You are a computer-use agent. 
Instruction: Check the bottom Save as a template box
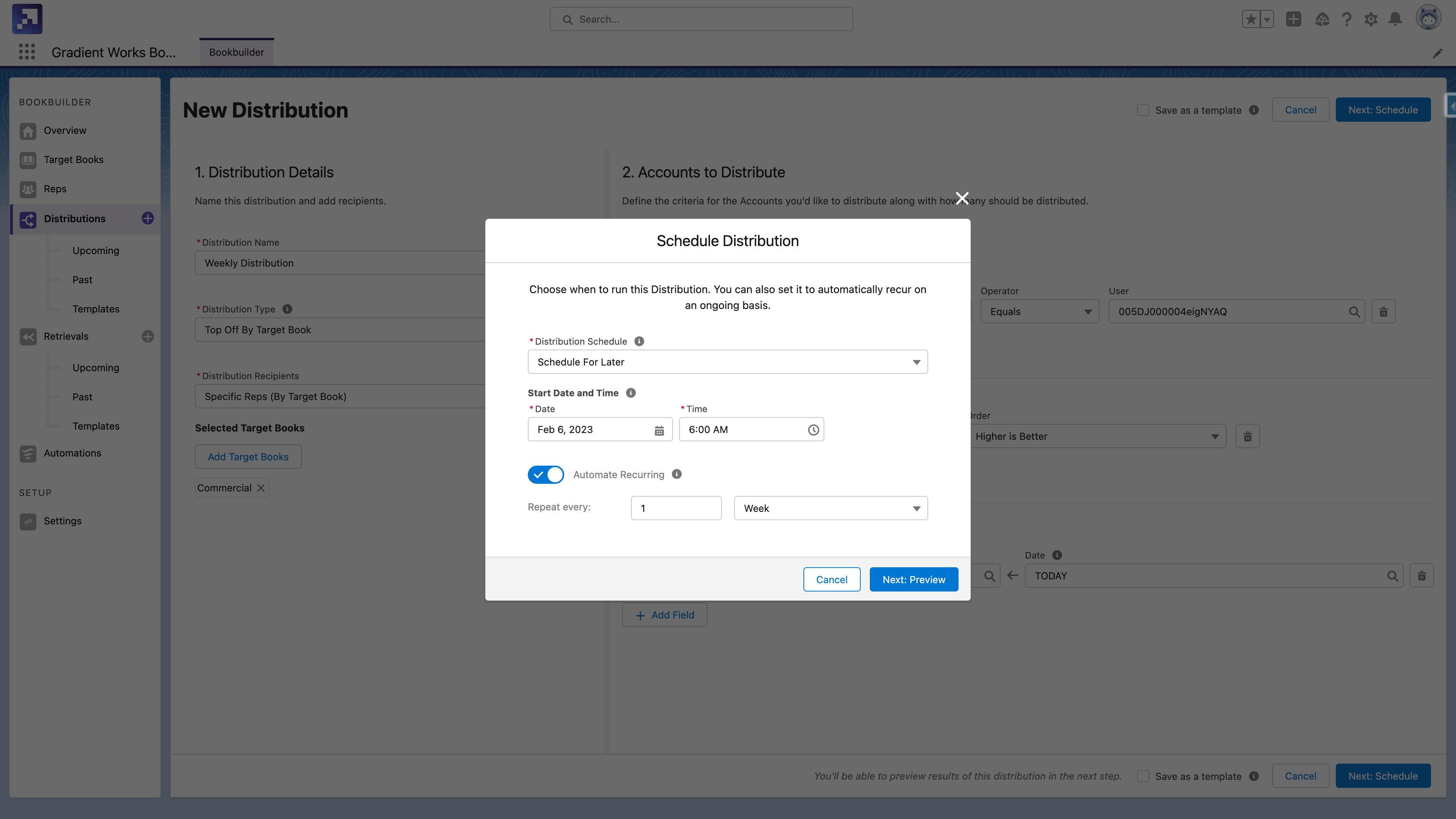[x=1143, y=776]
